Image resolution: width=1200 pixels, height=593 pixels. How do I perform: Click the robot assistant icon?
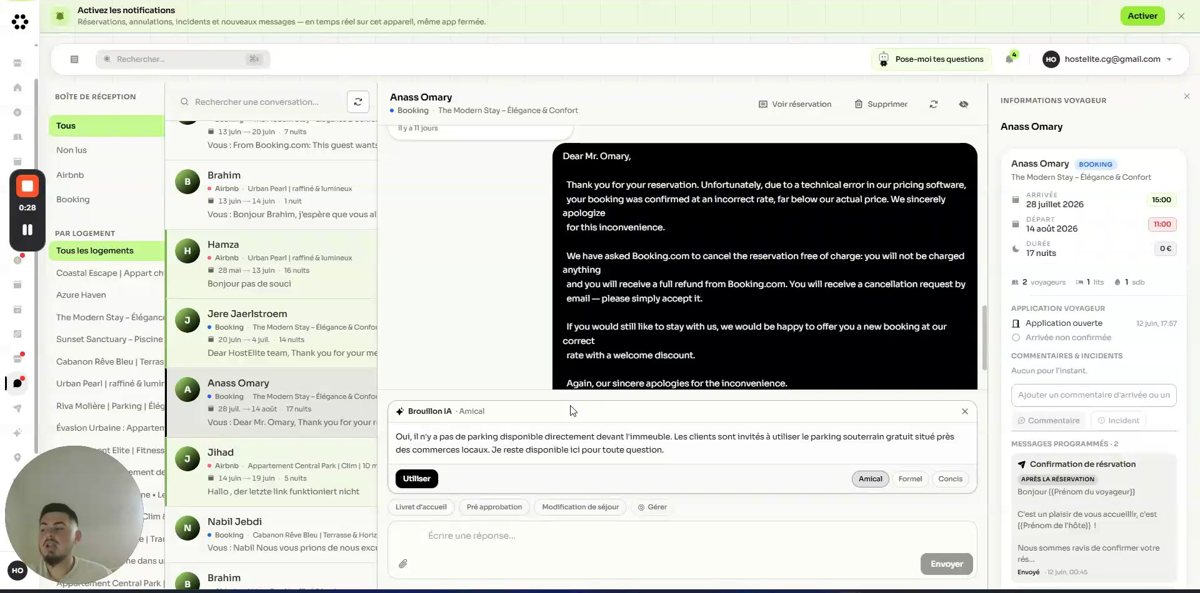[x=883, y=59]
